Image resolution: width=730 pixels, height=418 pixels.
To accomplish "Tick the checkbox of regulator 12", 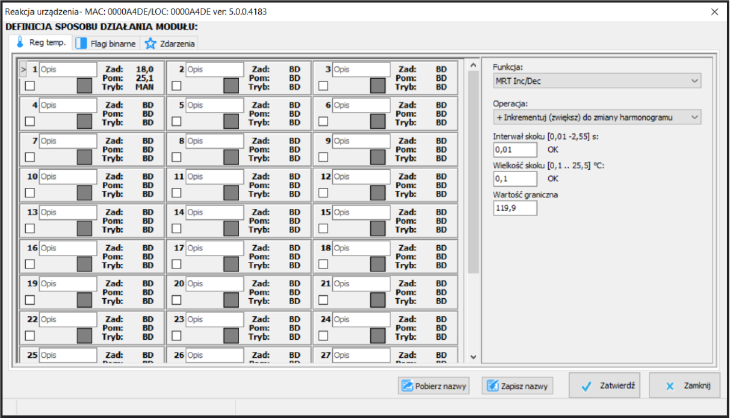I will 323,193.
